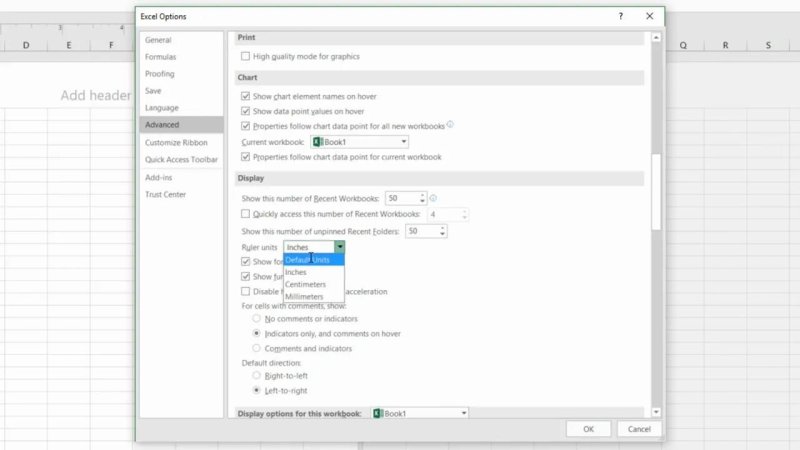800x450 pixels.
Task: Select column F header in the worksheet
Action: (x=111, y=45)
